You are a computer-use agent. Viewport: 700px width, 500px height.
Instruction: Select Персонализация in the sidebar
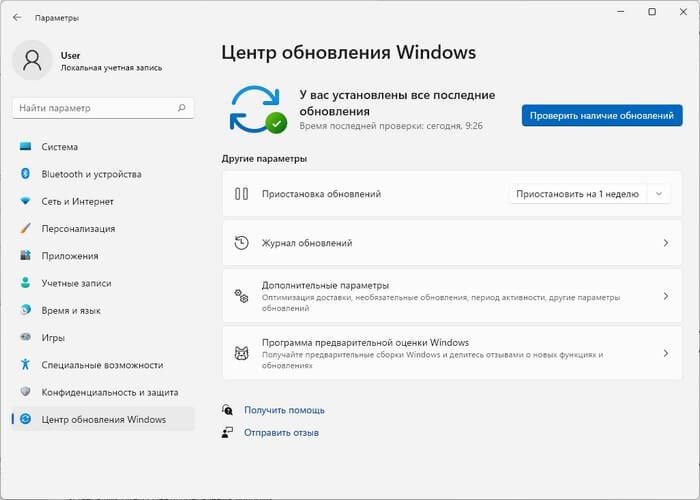(103, 229)
